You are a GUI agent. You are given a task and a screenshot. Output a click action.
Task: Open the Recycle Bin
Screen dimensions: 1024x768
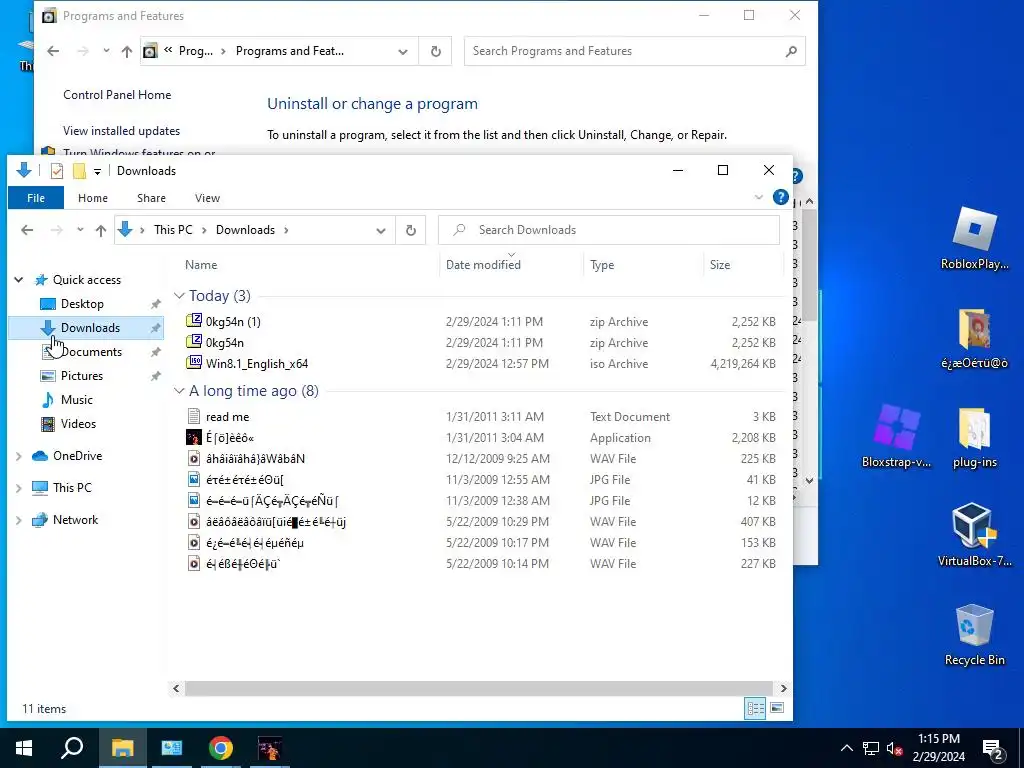(x=974, y=633)
